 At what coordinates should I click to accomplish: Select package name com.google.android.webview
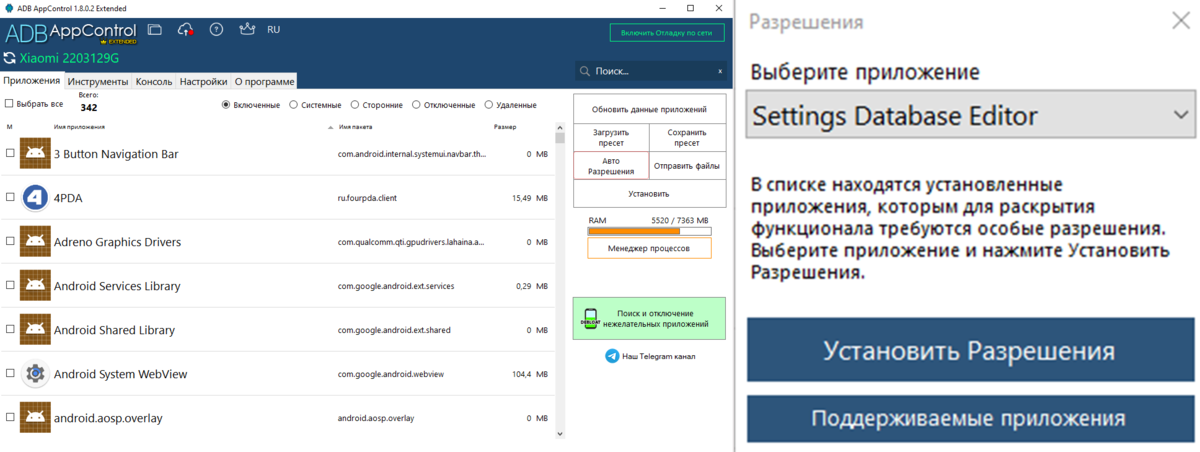point(391,374)
